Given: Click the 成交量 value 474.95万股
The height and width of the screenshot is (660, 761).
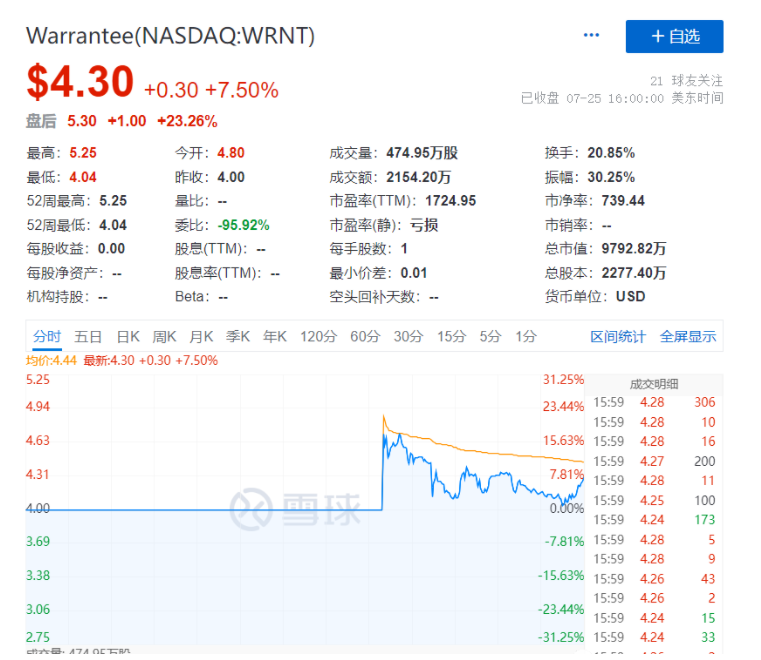Looking at the screenshot, I should pyautogui.click(x=422, y=153).
